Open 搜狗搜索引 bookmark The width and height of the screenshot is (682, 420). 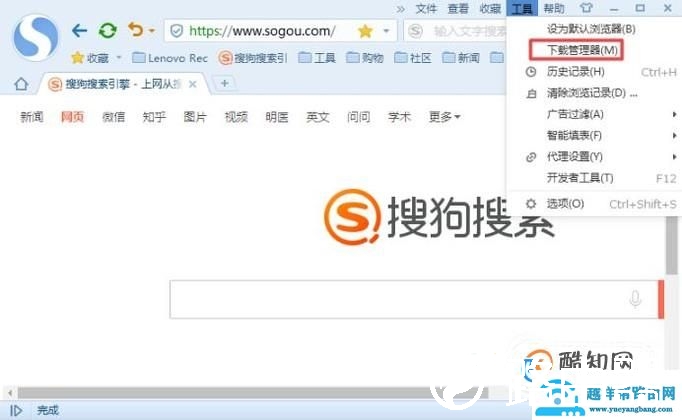pos(253,58)
